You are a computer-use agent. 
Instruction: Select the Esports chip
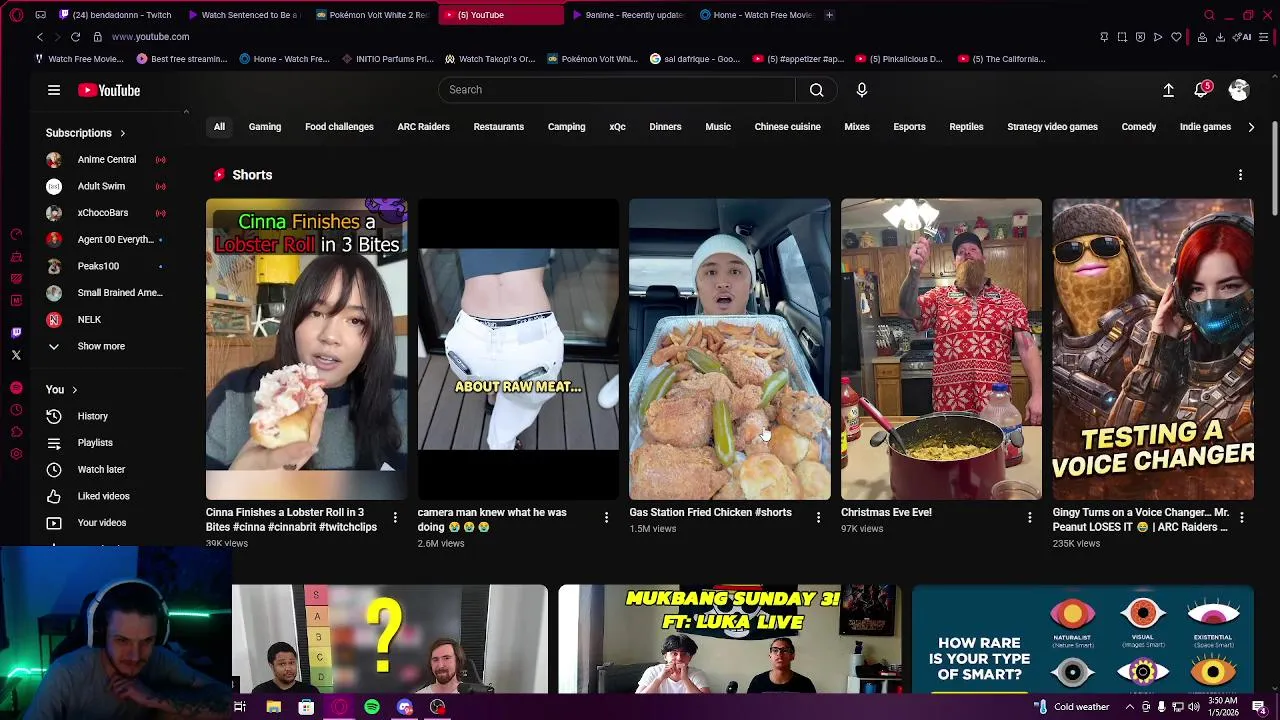tap(909, 127)
